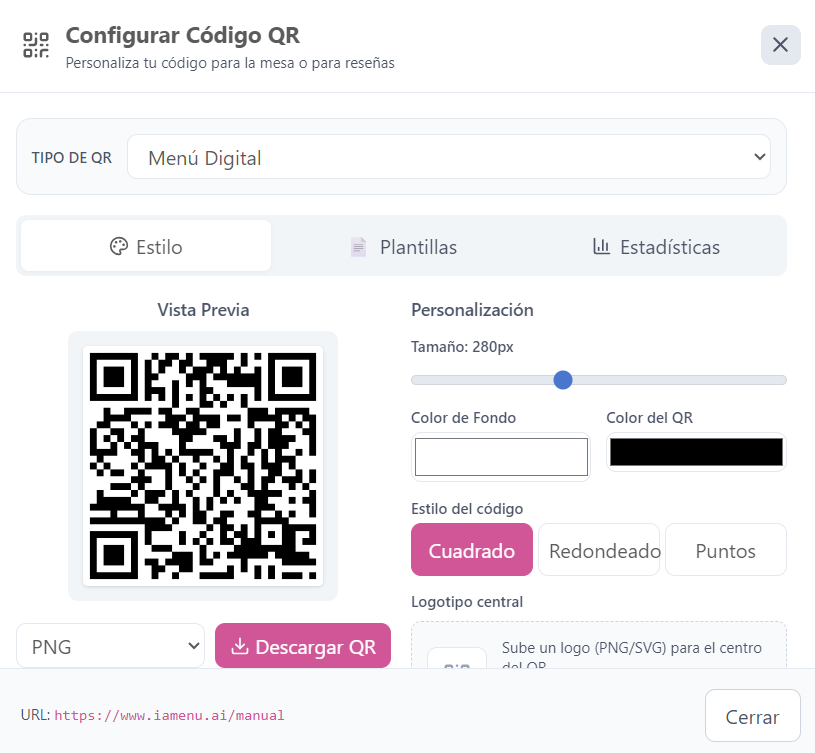Click the document icon beside Plantillas
The width and height of the screenshot is (815, 753).
(x=357, y=246)
